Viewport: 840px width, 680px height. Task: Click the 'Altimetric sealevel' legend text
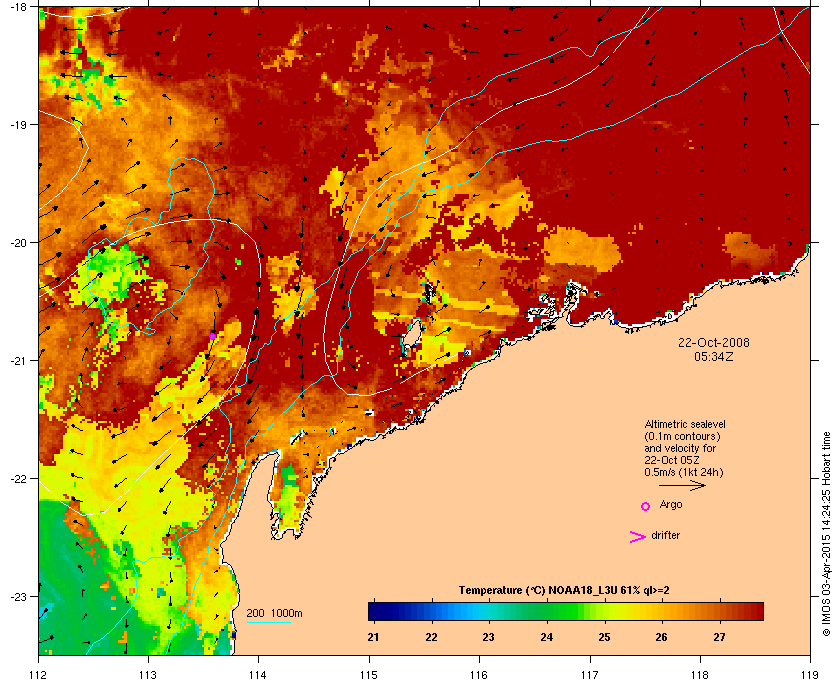685,424
